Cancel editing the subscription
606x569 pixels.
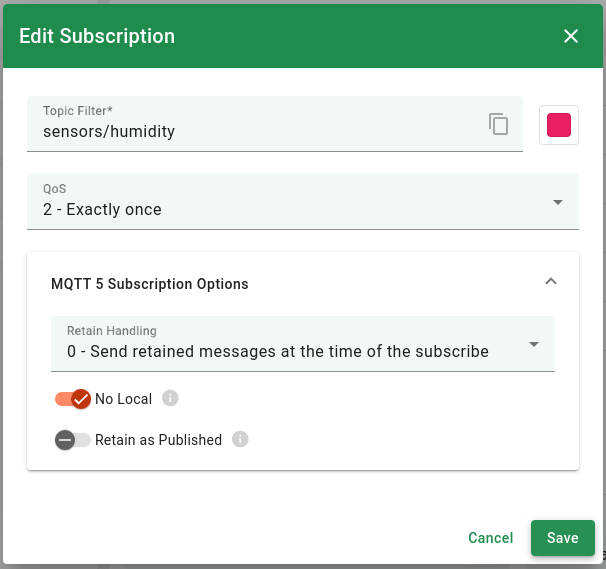[x=490, y=538]
